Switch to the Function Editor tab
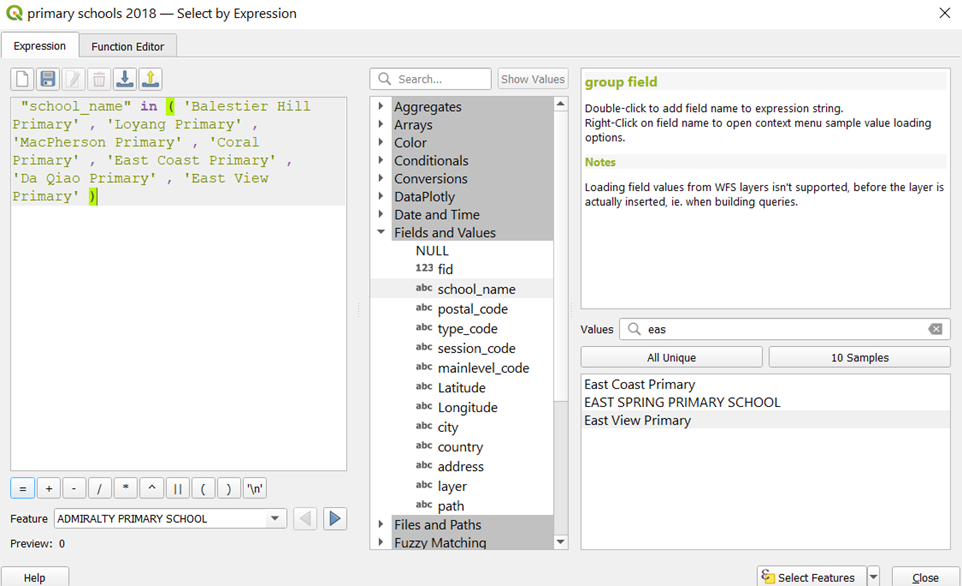The height and width of the screenshot is (586, 962). tap(128, 46)
